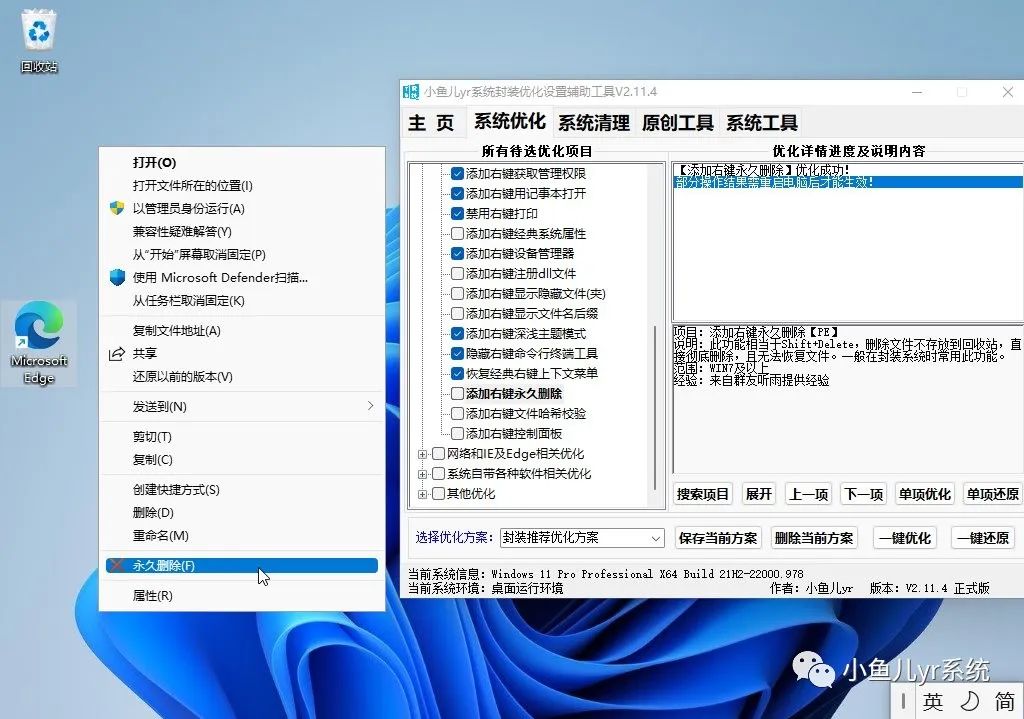Image resolution: width=1024 pixels, height=719 pixels.
Task: Check 添加右键注册dll文件
Action: coord(457,274)
